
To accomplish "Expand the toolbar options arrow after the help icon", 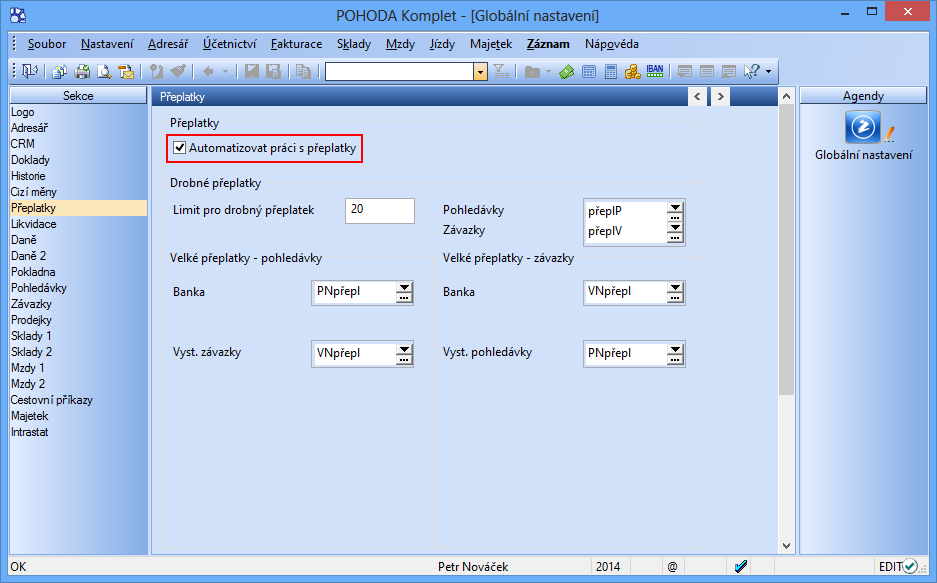I will 768,72.
